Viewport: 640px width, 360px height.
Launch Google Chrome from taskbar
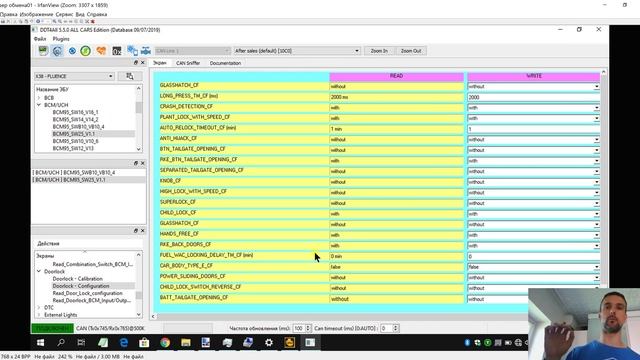coord(165,342)
